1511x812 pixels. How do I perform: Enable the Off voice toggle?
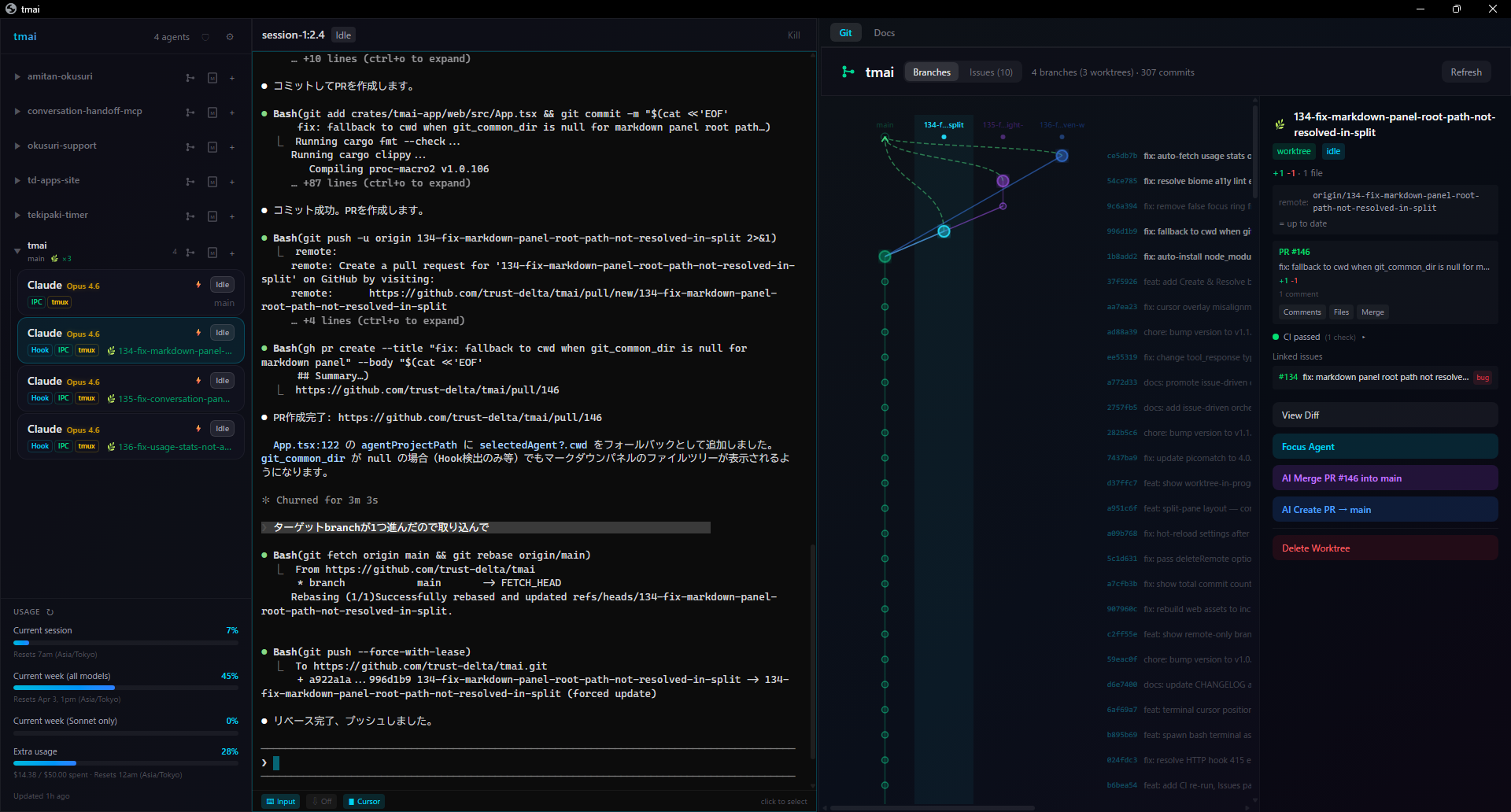pyautogui.click(x=321, y=801)
